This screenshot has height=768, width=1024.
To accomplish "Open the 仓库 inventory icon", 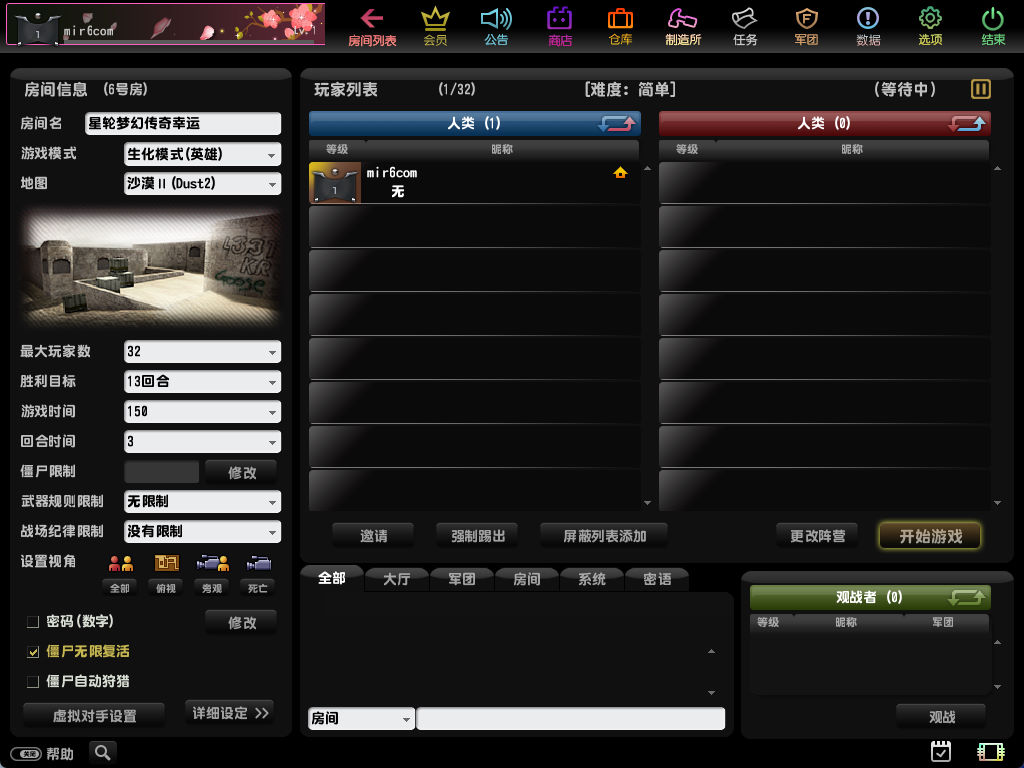I will [x=620, y=19].
